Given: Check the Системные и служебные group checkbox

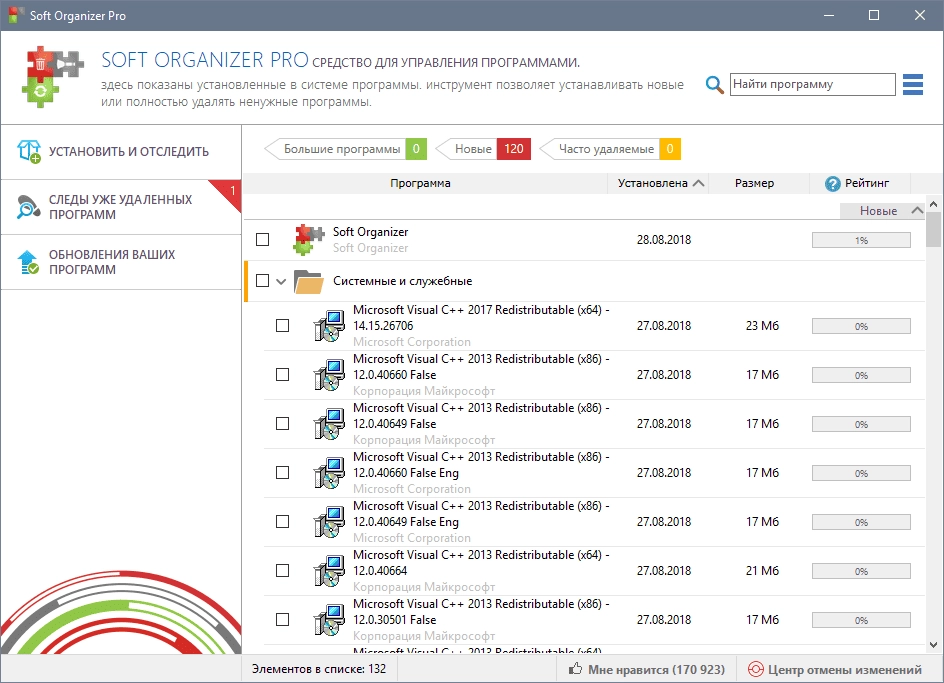Looking at the screenshot, I should coord(262,281).
